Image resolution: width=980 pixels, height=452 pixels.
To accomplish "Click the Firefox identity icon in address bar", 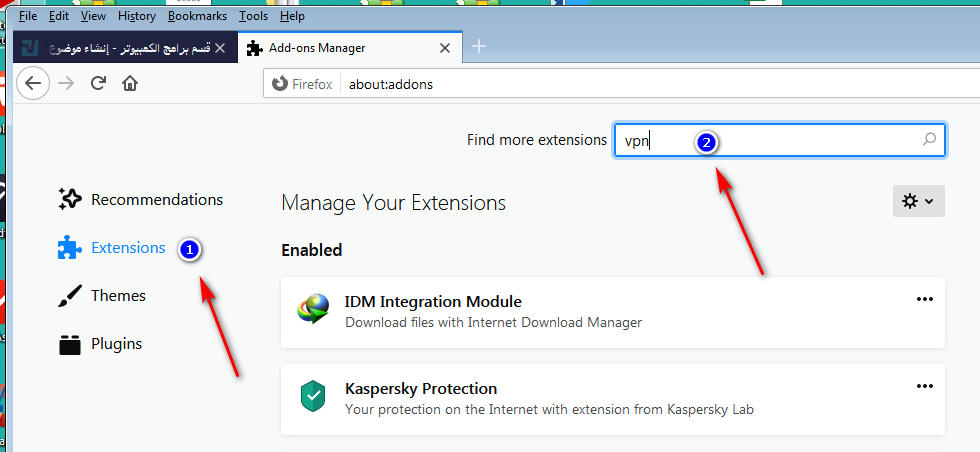I will 279,84.
